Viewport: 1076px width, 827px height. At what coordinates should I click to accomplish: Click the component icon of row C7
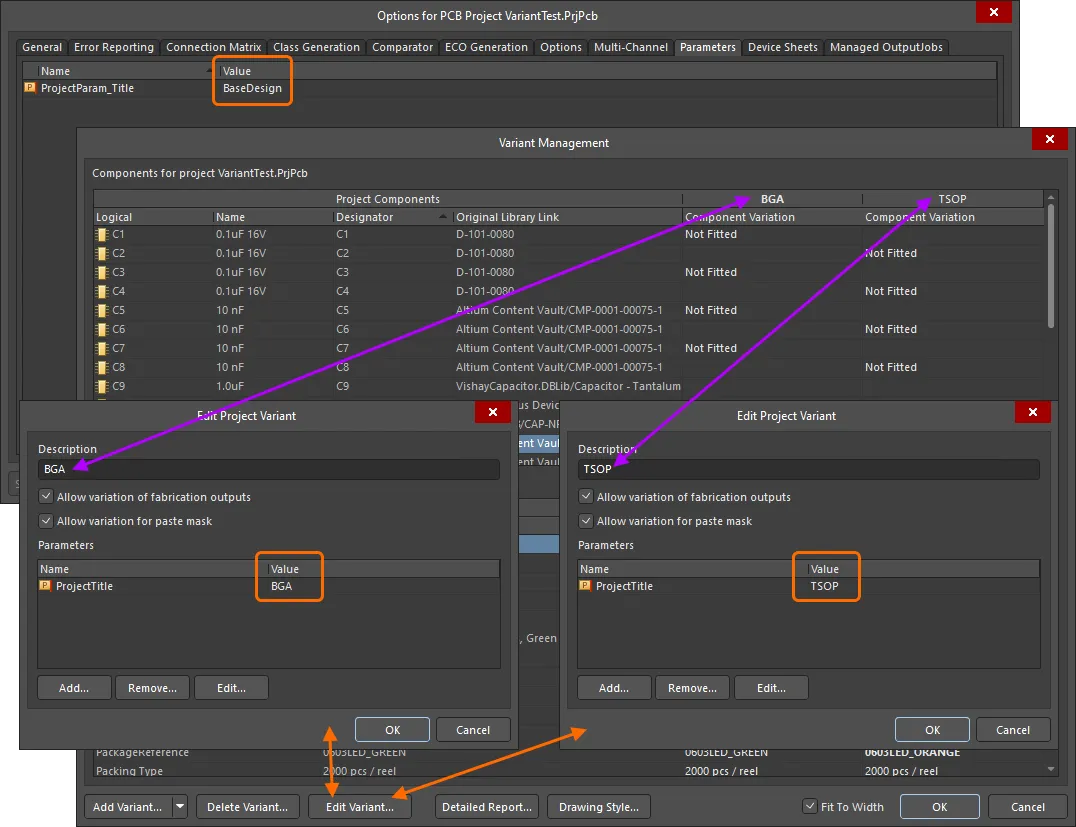point(102,348)
